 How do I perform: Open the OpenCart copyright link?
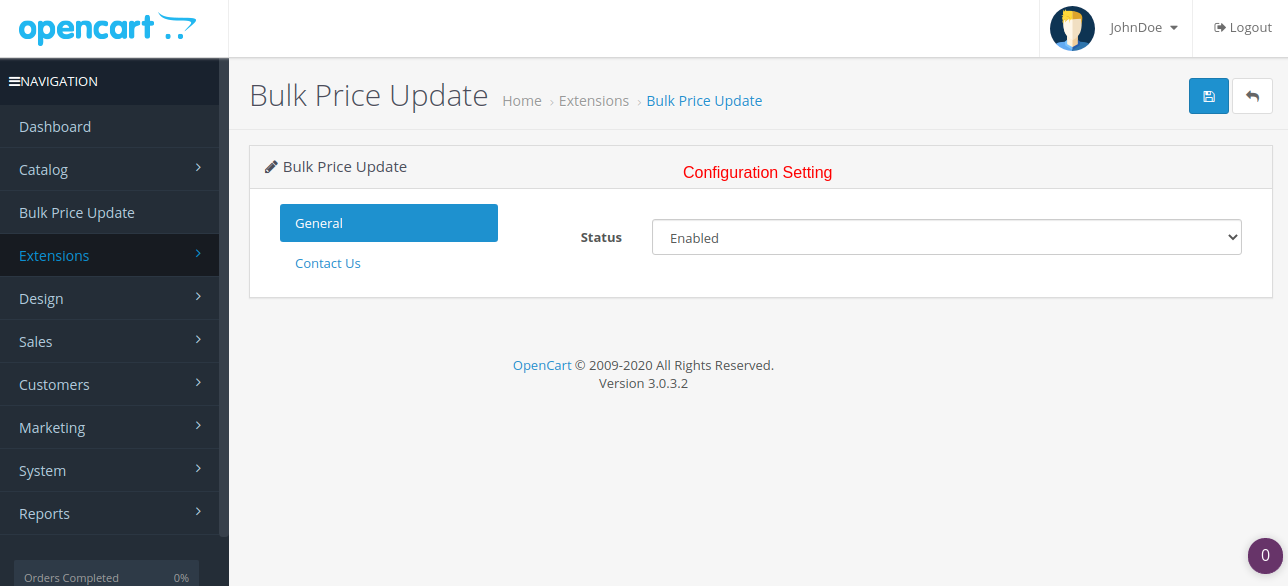click(x=541, y=365)
